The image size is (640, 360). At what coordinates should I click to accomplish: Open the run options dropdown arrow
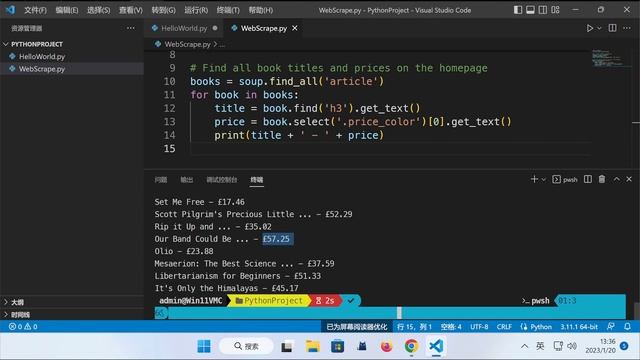pyautogui.click(x=599, y=28)
